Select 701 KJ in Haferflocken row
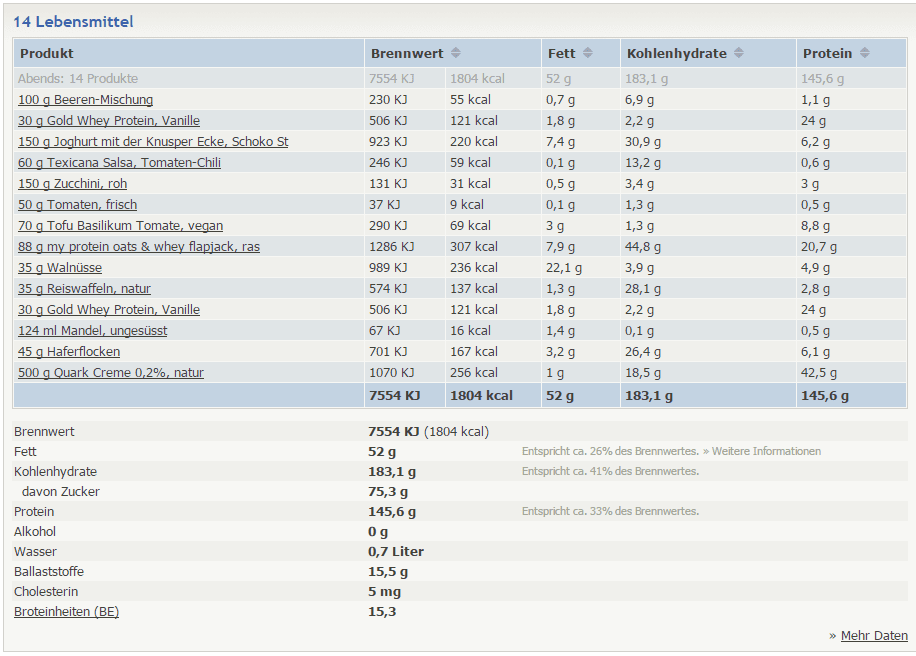This screenshot has height=656, width=916. (x=388, y=352)
